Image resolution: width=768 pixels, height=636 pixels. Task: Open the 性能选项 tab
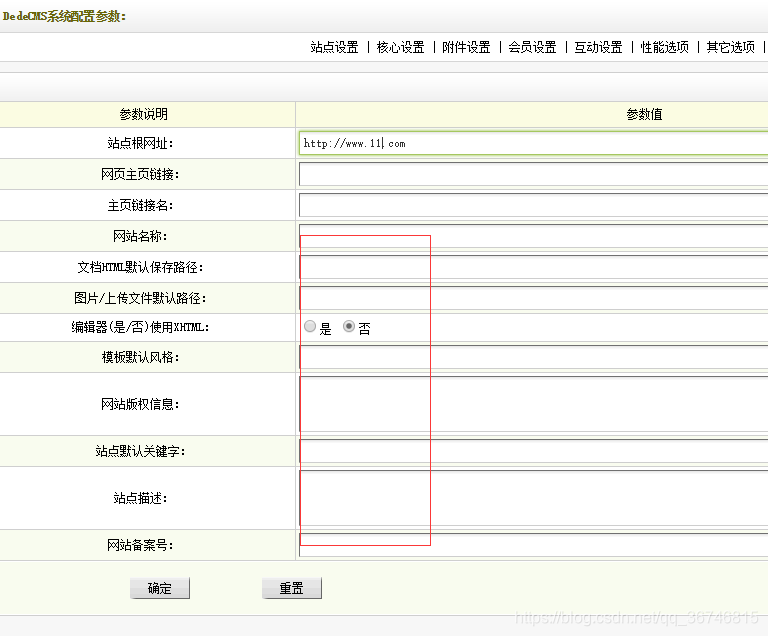click(x=665, y=47)
